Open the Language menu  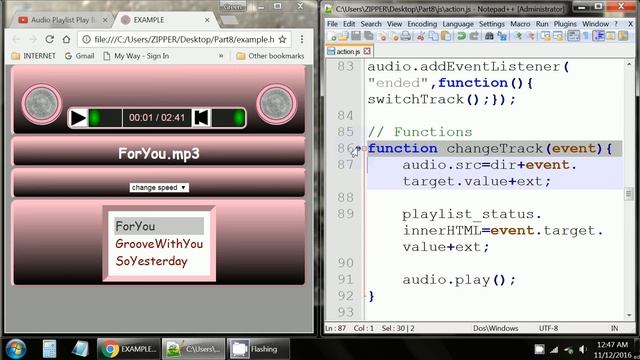point(458,24)
